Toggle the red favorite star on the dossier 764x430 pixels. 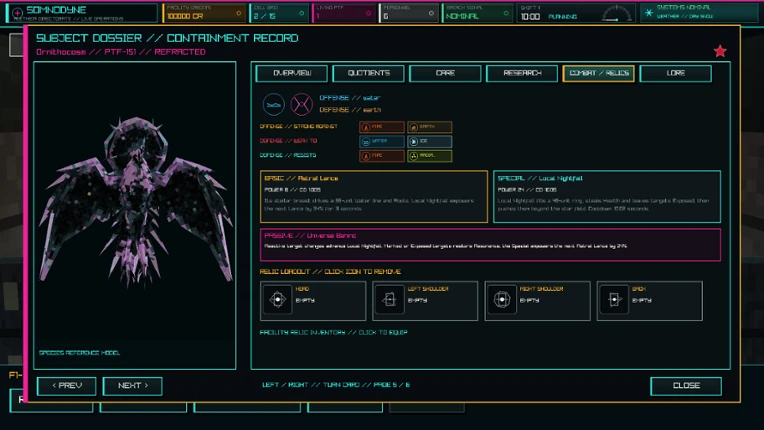tap(720, 51)
